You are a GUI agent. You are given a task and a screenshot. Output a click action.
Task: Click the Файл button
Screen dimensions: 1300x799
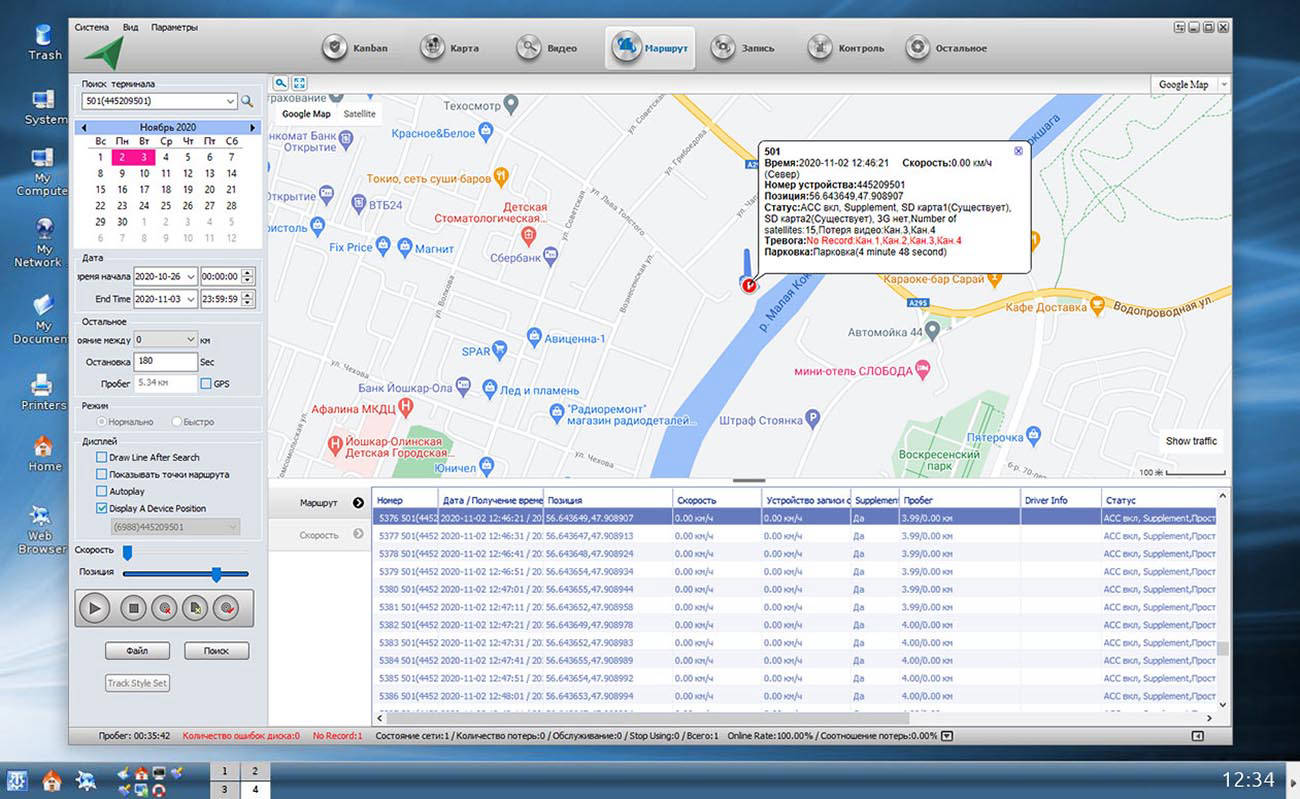coord(137,651)
